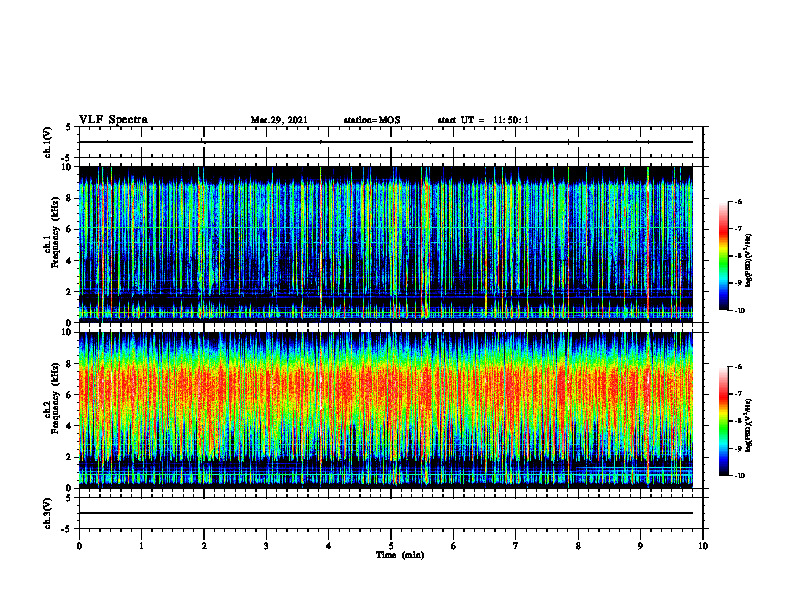Click time axis tick label "9"
Image resolution: width=792 pixels, height=612 pixels.
click(640, 546)
